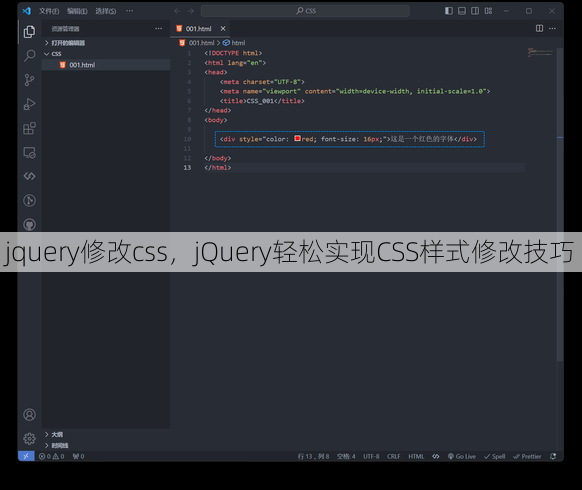Toggle the secondary side bar layout icon

pos(475,11)
